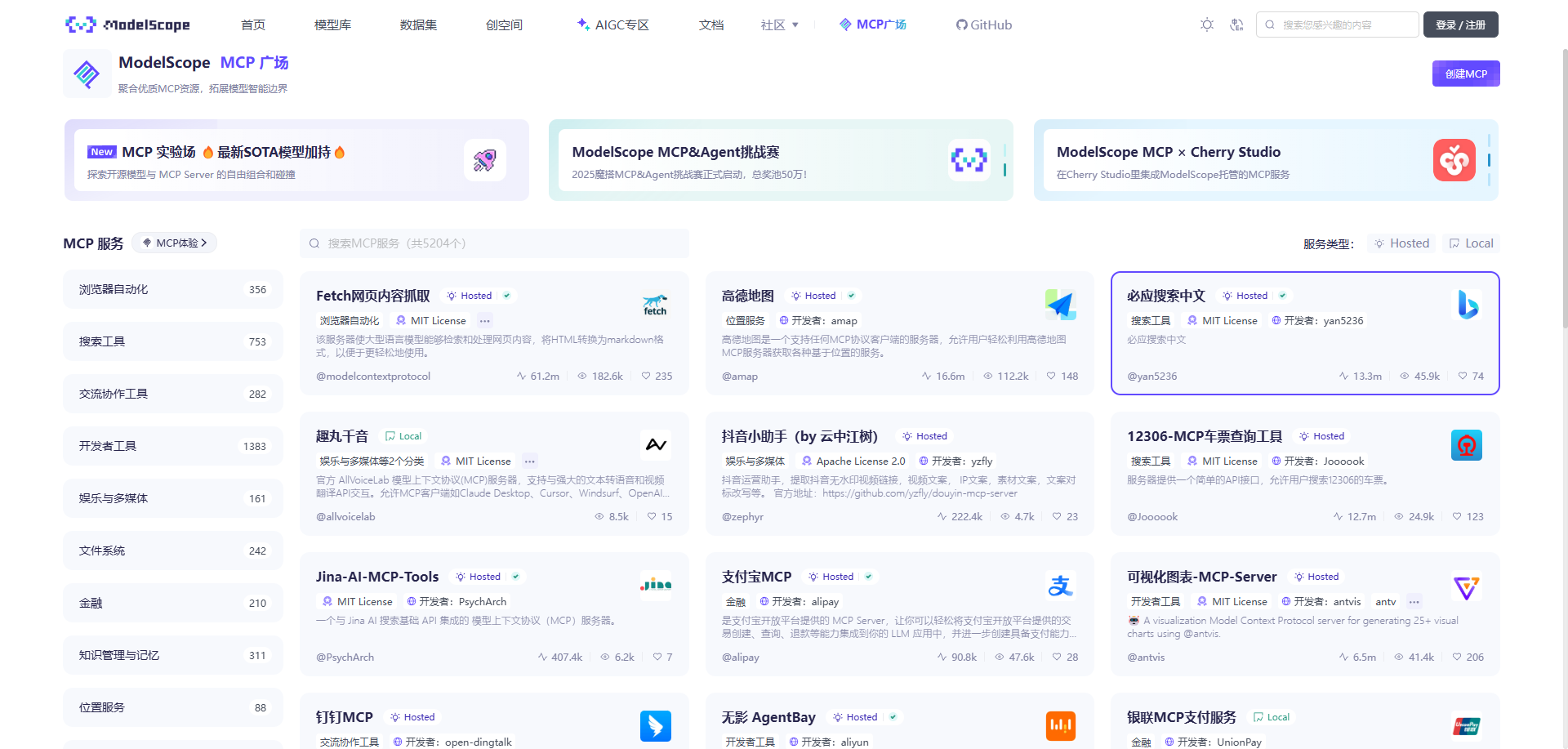Image resolution: width=1568 pixels, height=749 pixels.
Task: Open the GitHub link in the navigation bar
Action: pos(984,25)
